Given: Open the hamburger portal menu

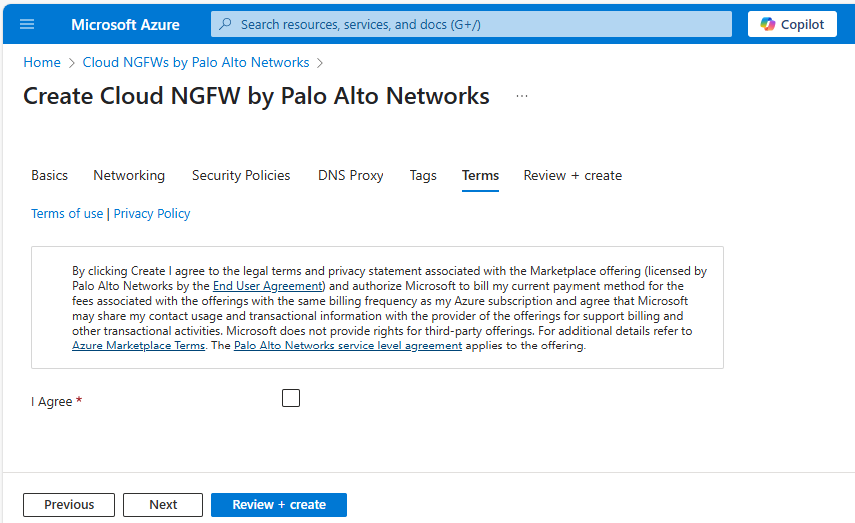Looking at the screenshot, I should pyautogui.click(x=27, y=24).
